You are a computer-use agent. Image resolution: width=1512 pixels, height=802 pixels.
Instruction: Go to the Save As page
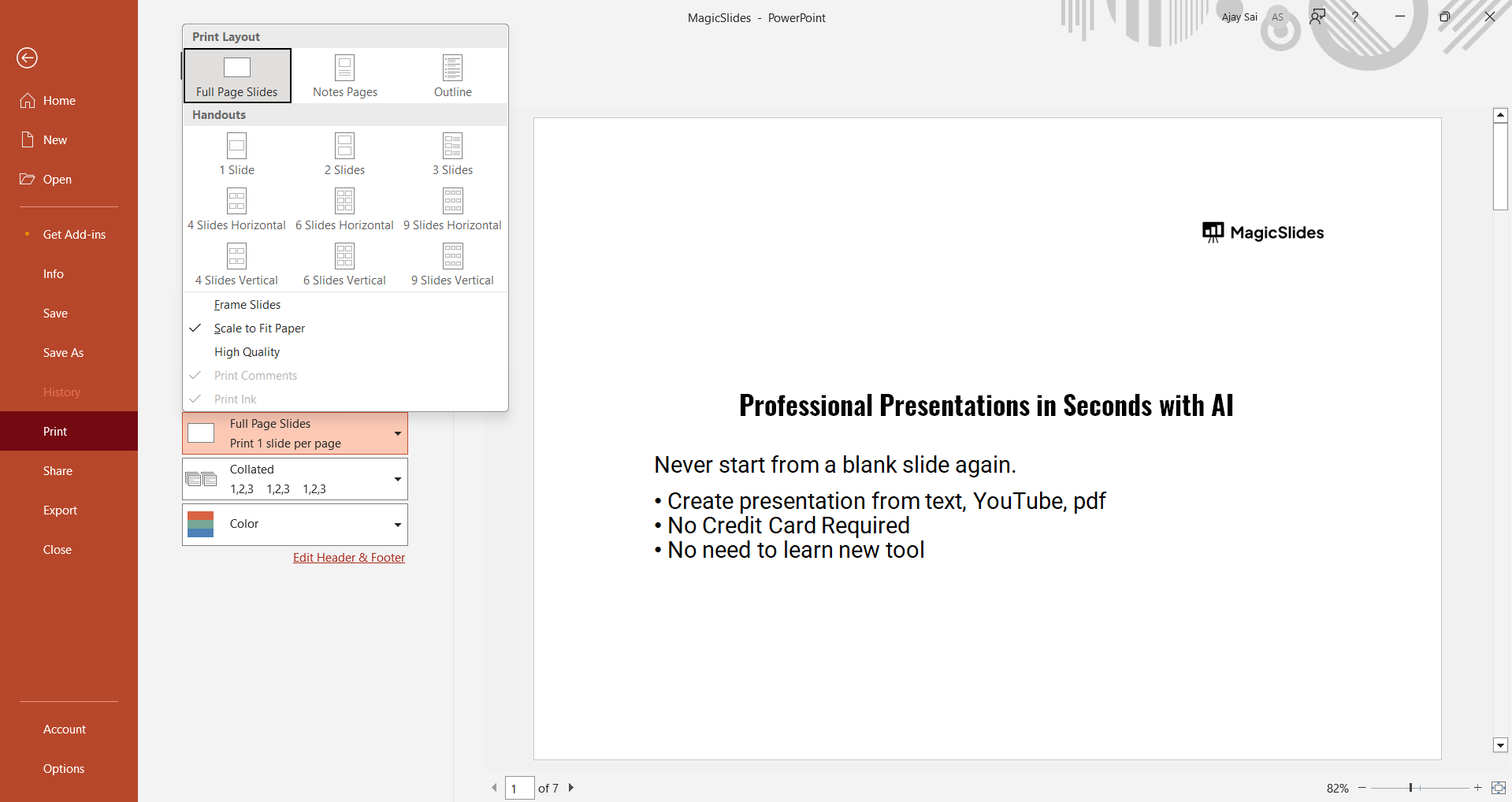click(63, 353)
